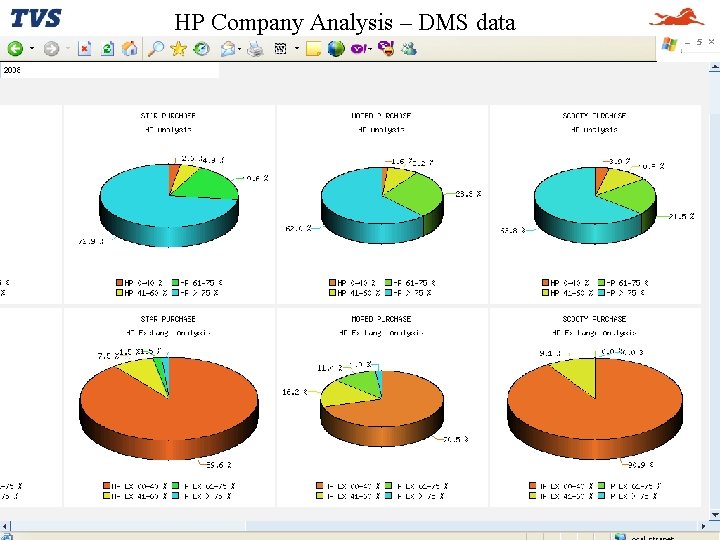Click the "90.9 %" label under Scooty Exchange pie

(x=641, y=465)
